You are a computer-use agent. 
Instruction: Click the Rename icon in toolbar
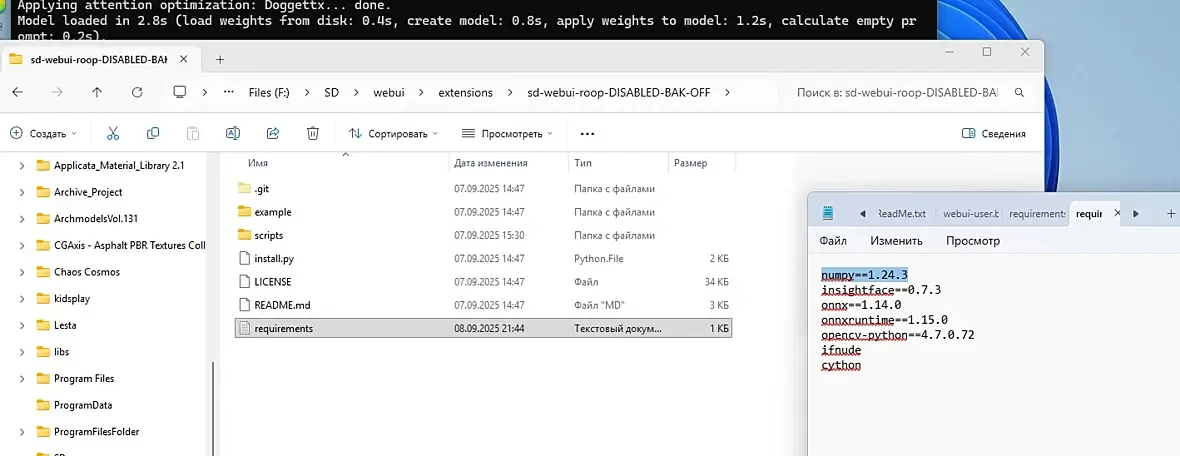pyautogui.click(x=233, y=133)
